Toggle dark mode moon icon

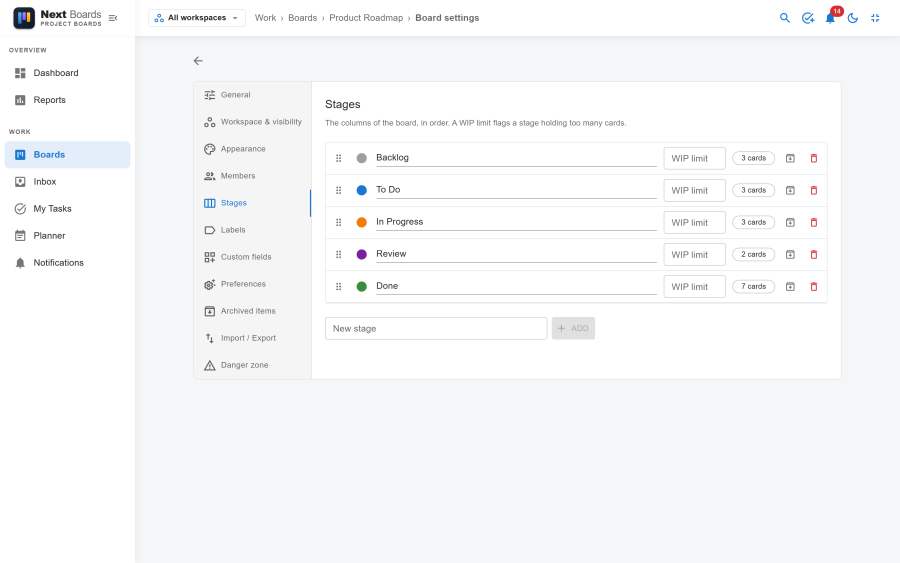click(852, 18)
